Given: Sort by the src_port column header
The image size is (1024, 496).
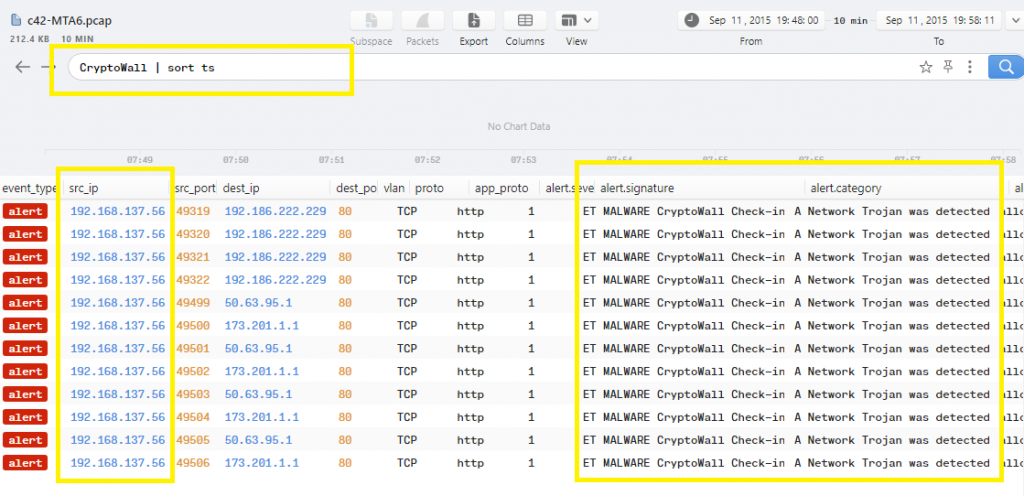Looking at the screenshot, I should 195,188.
